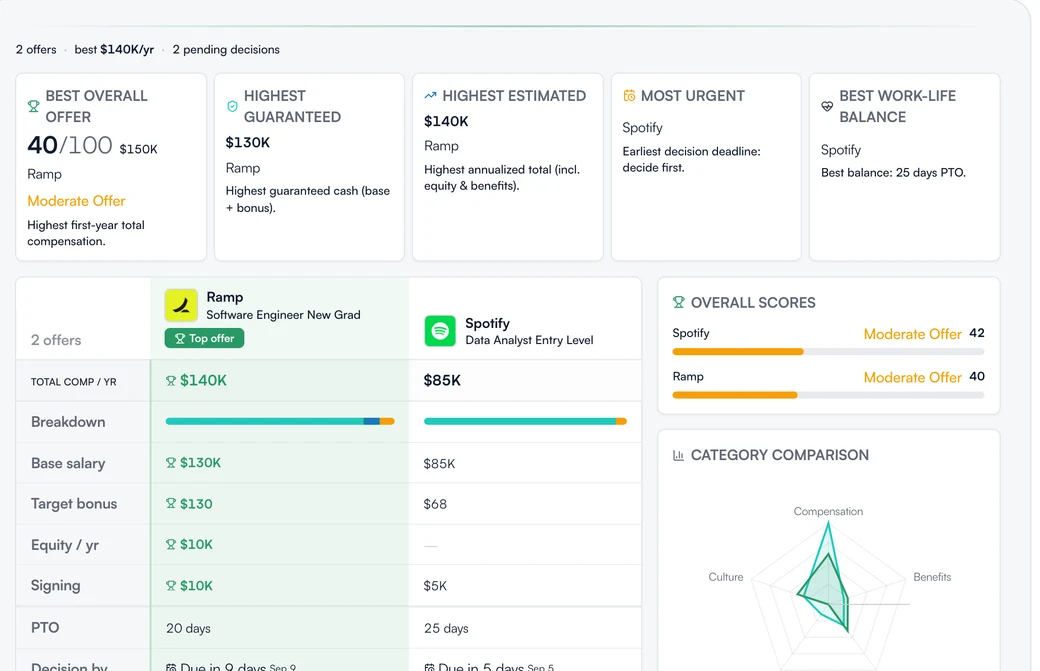The width and height of the screenshot is (1040, 671).
Task: Click the Culture axis label on radar chart
Action: pyautogui.click(x=726, y=577)
